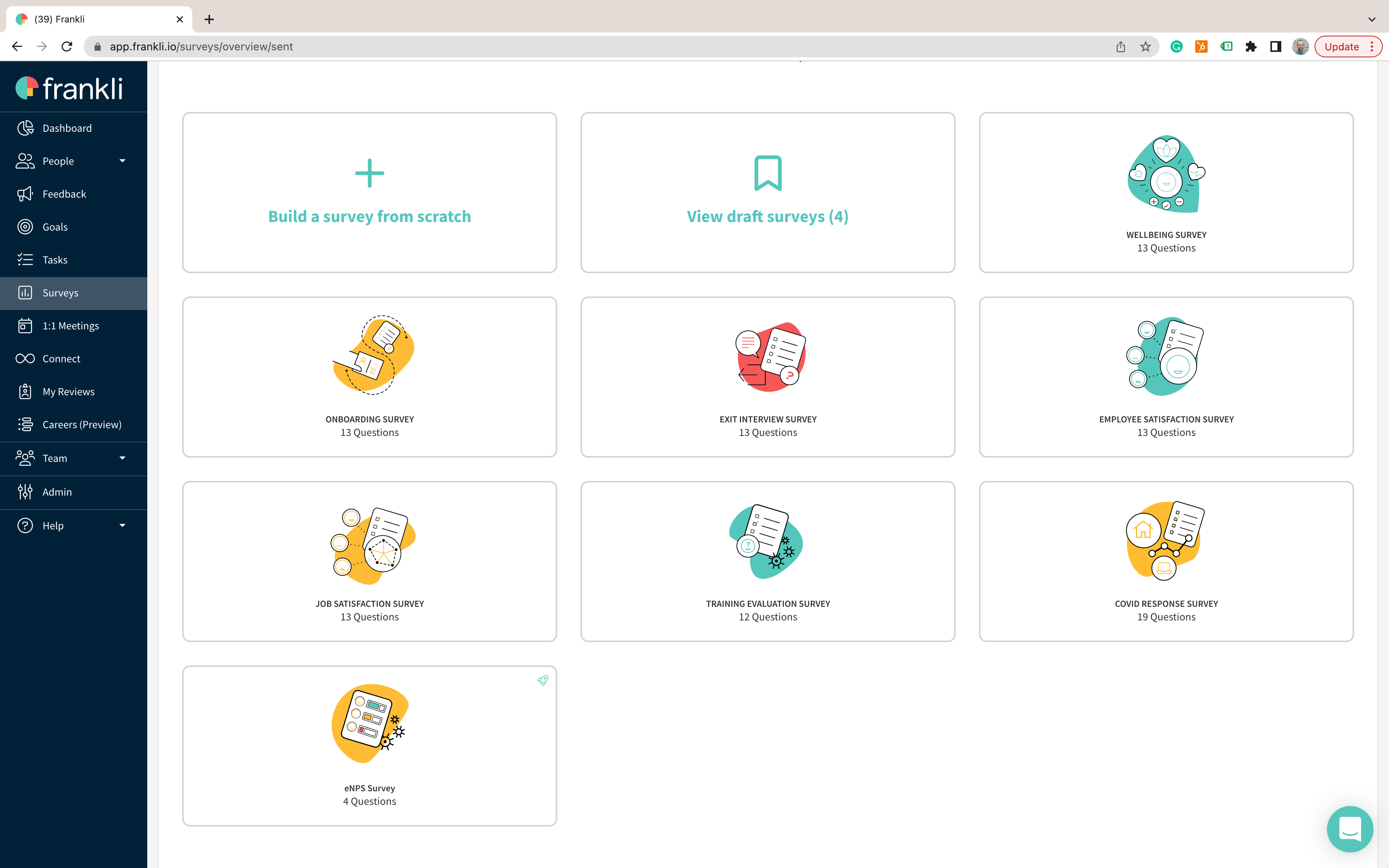
Task: Click the rocket icon on eNPS card
Action: [543, 680]
